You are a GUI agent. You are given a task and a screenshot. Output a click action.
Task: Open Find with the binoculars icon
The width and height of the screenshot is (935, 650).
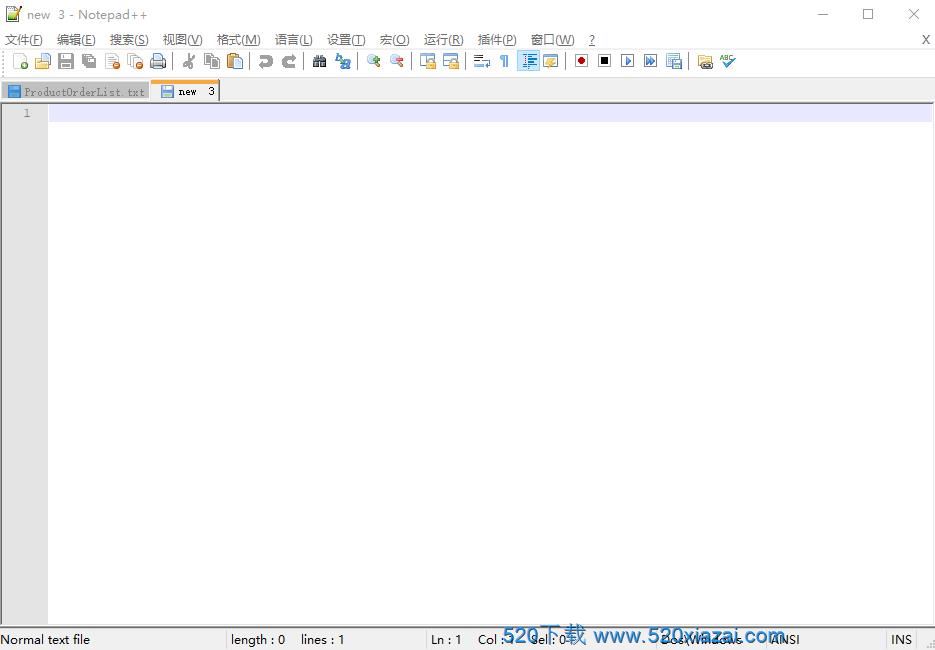[320, 61]
